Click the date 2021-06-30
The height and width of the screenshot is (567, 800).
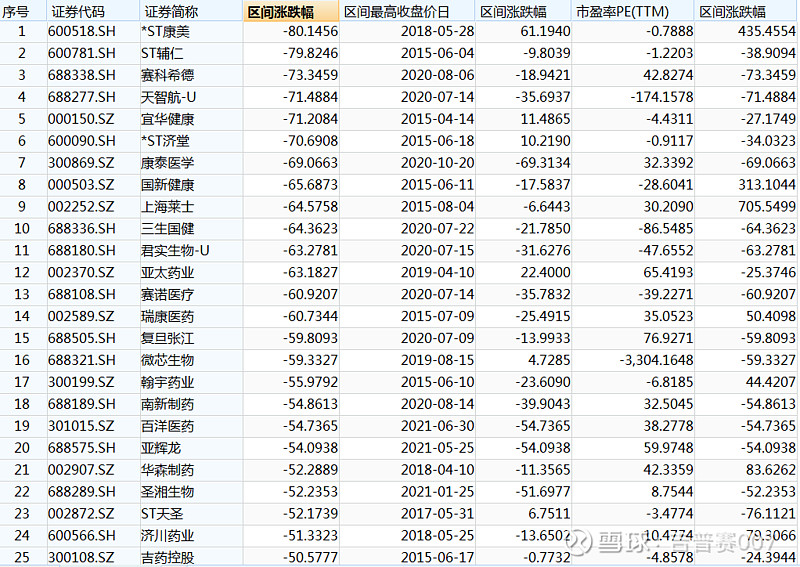437,426
